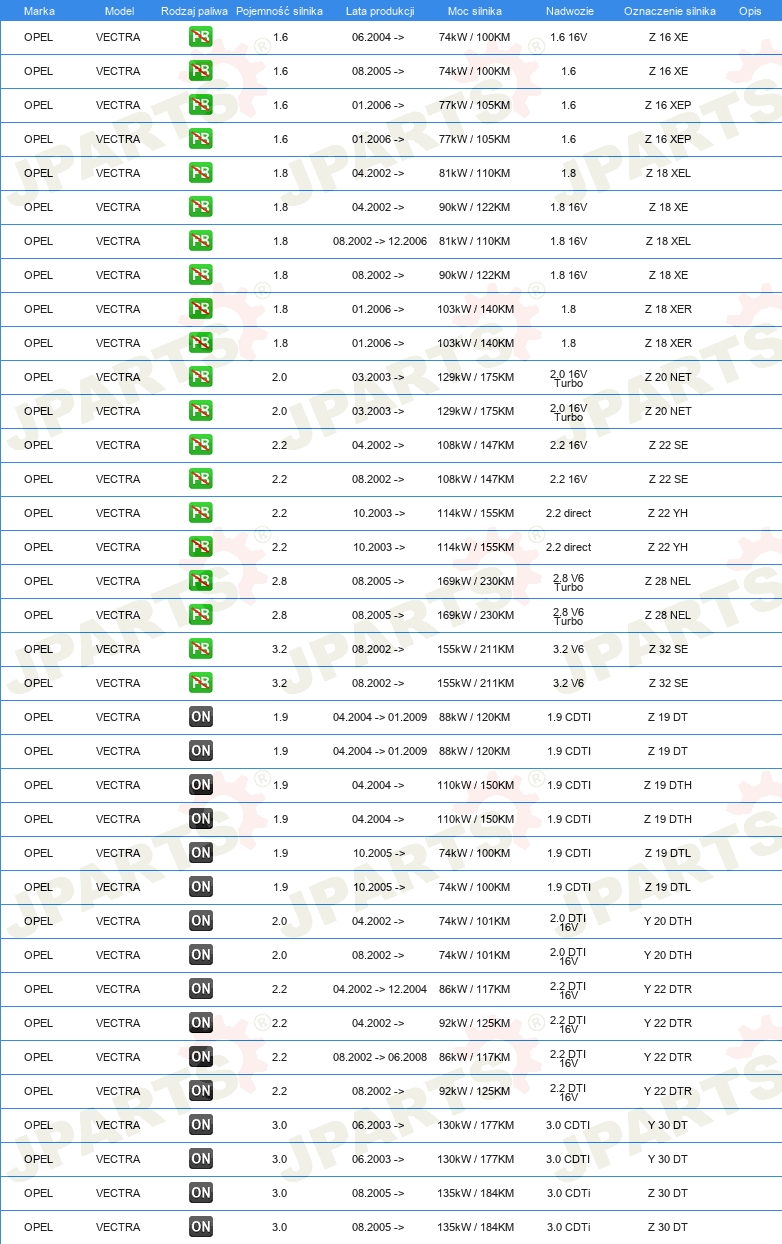Click ON diesel icon in 04.2002 Y 20 DTH row
Image resolution: width=782 pixels, height=1244 pixels.
[x=201, y=921]
